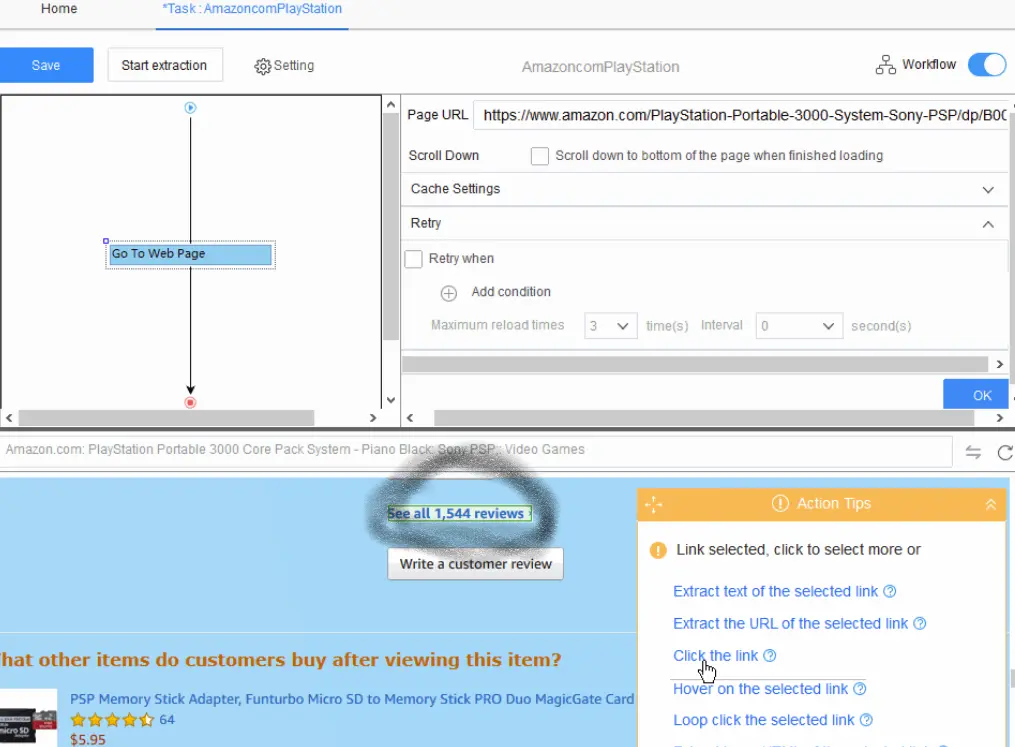The width and height of the screenshot is (1015, 747).
Task: Switch to the Home tab
Action: pos(58,9)
